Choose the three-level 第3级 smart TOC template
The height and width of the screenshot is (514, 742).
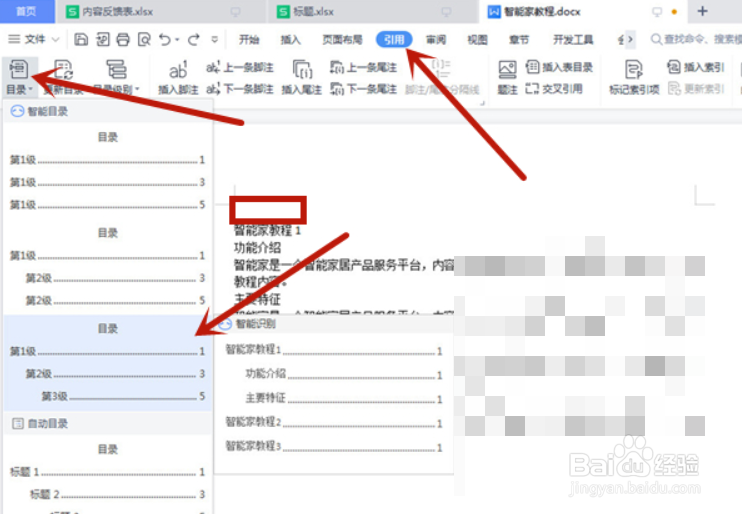tap(107, 363)
